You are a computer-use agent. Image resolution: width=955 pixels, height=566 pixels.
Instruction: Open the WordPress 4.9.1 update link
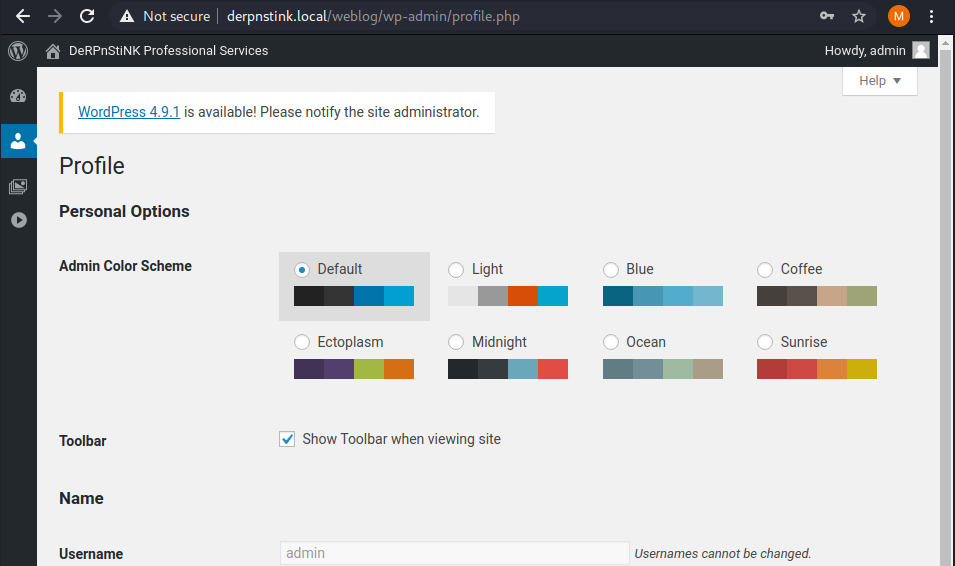coord(129,112)
